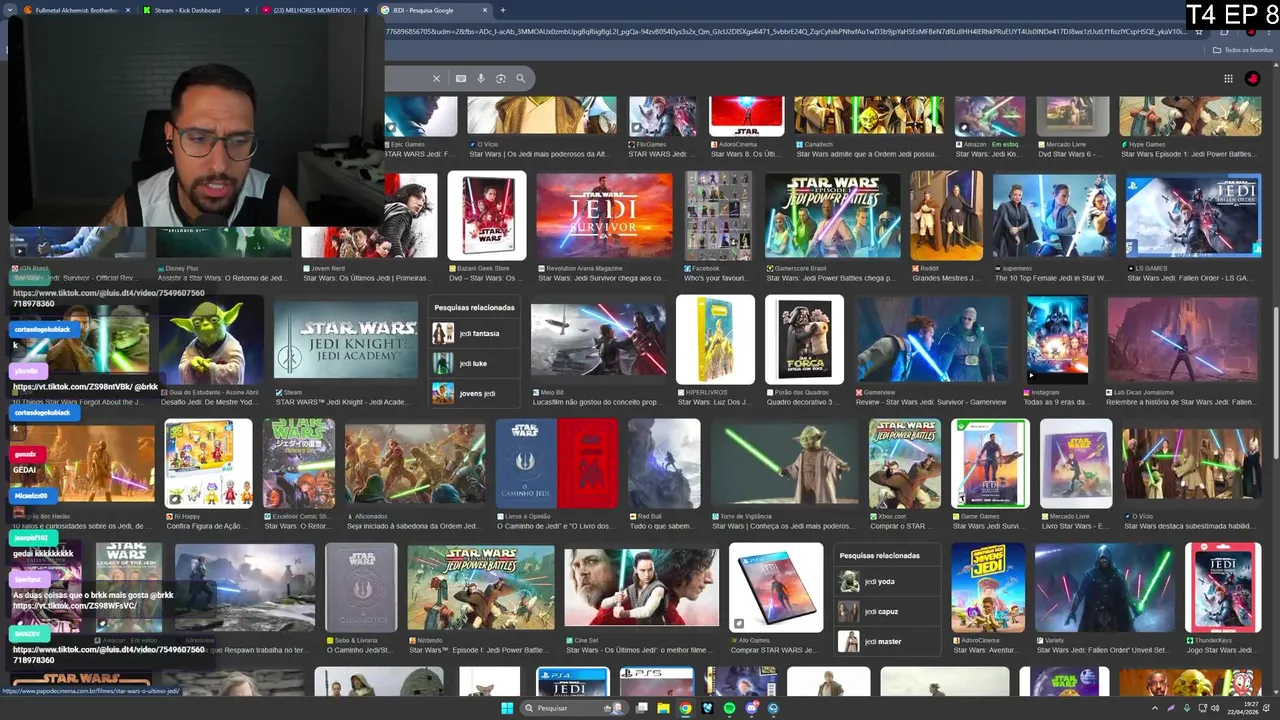Image resolution: width=1280 pixels, height=720 pixels.
Task: Open the Google account avatar
Action: click(1252, 78)
